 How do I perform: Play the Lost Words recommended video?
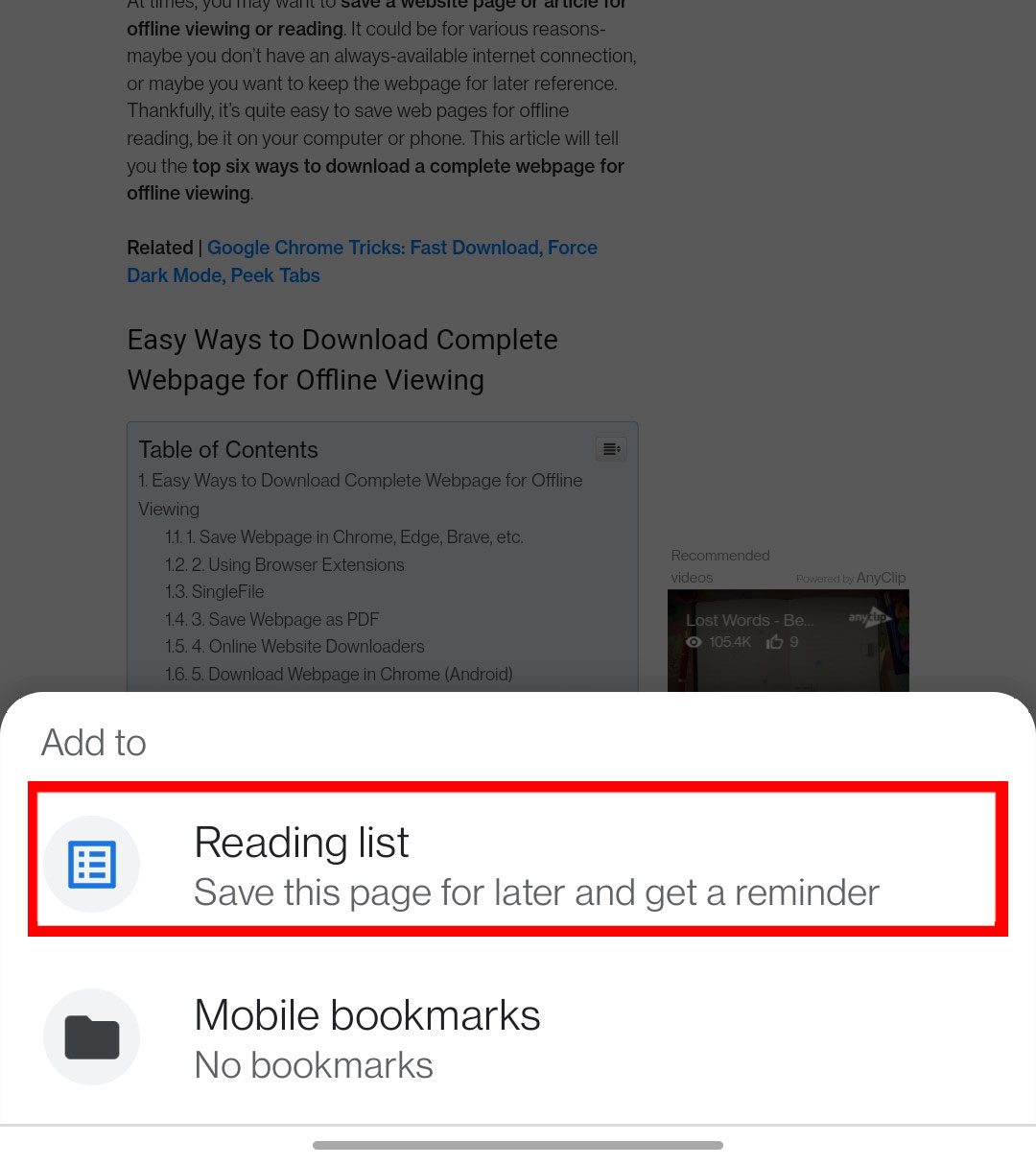point(788,640)
